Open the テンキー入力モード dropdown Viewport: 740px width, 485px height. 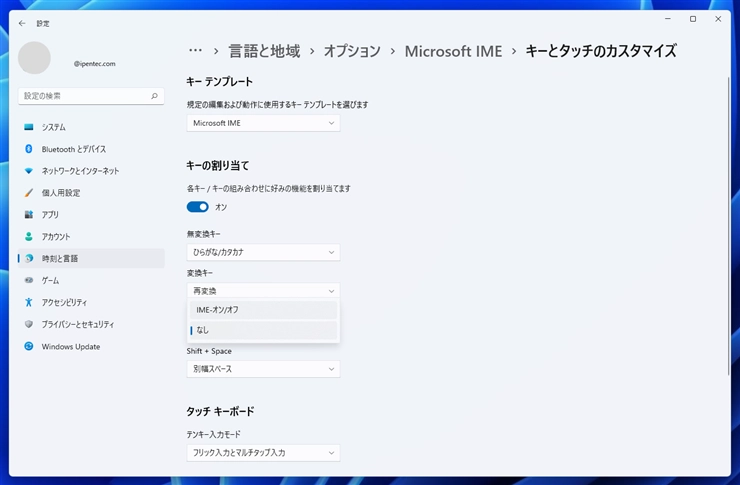(263, 453)
